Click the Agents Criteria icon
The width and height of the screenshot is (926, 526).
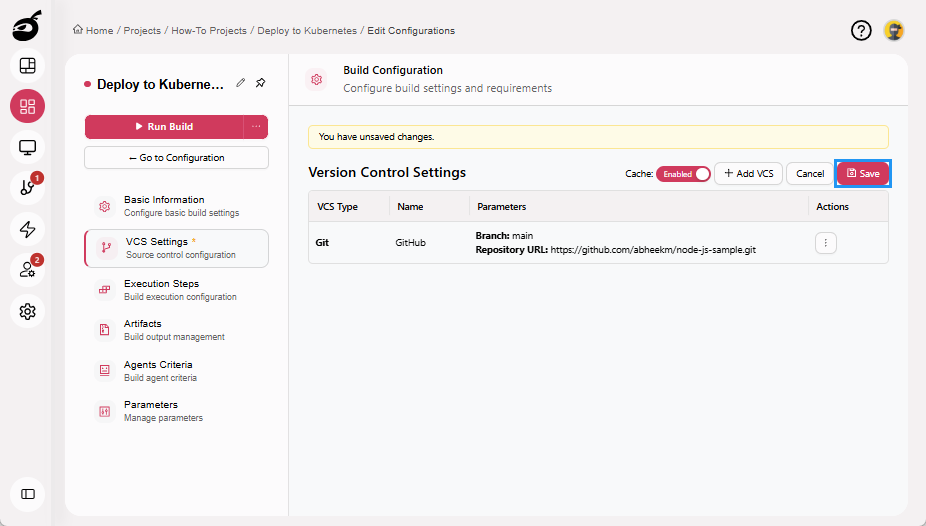click(x=105, y=370)
